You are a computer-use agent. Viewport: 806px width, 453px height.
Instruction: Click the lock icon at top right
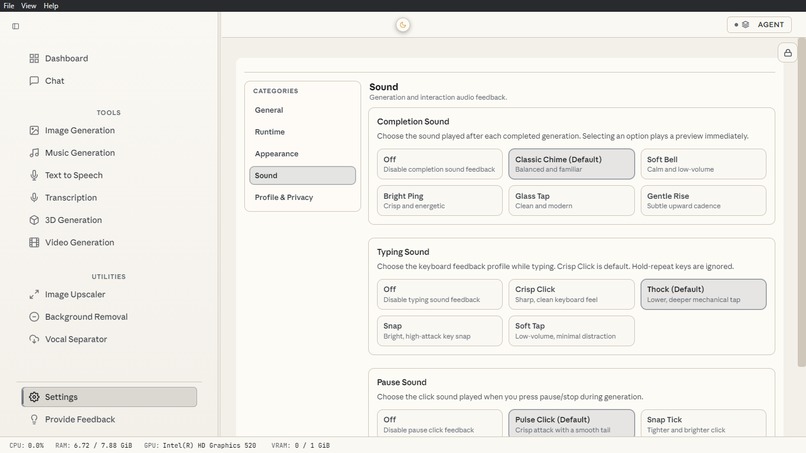(x=787, y=52)
